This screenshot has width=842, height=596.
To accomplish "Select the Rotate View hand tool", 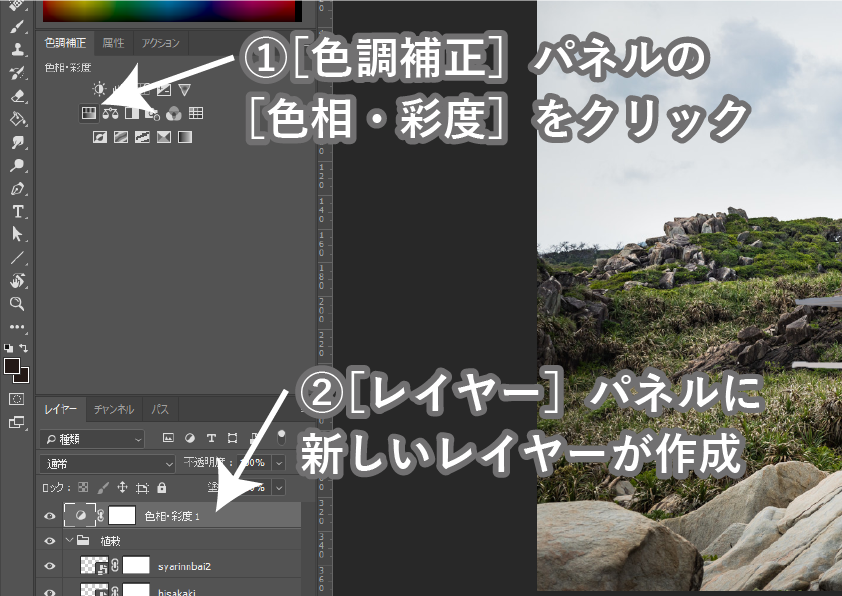I will (17, 281).
